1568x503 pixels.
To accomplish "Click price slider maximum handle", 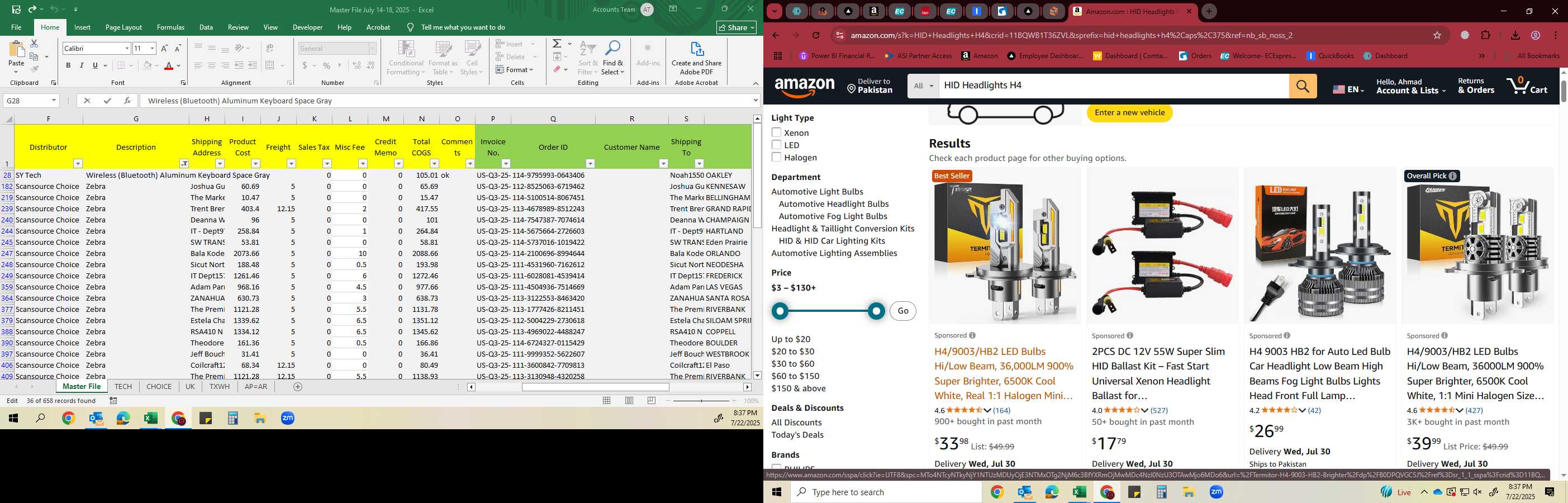I will pos(877,312).
